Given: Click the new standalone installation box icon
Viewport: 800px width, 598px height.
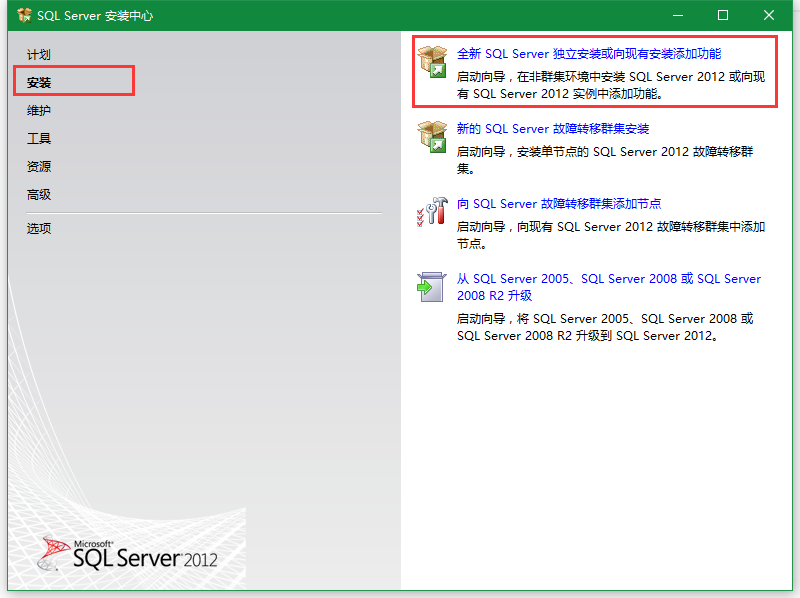Looking at the screenshot, I should 433,62.
